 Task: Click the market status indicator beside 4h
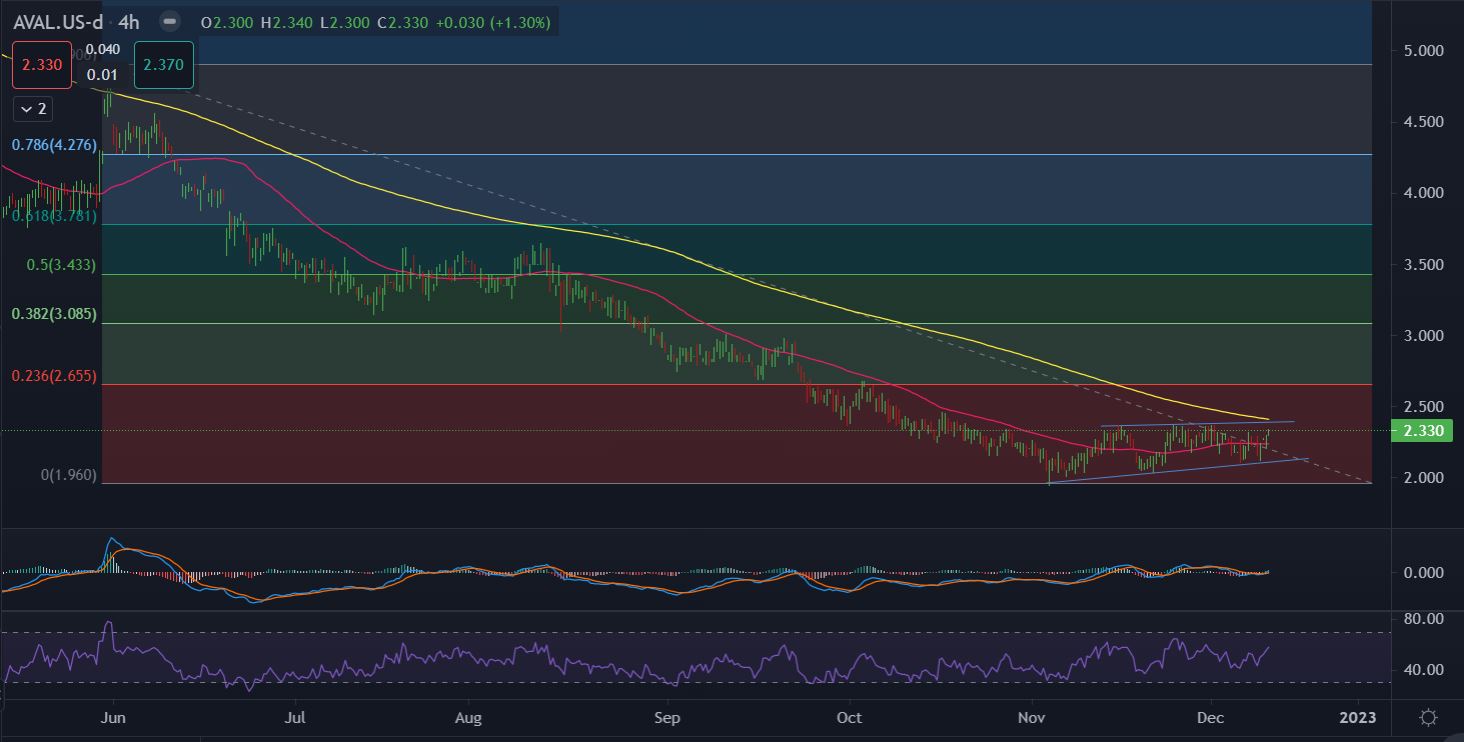[170, 22]
